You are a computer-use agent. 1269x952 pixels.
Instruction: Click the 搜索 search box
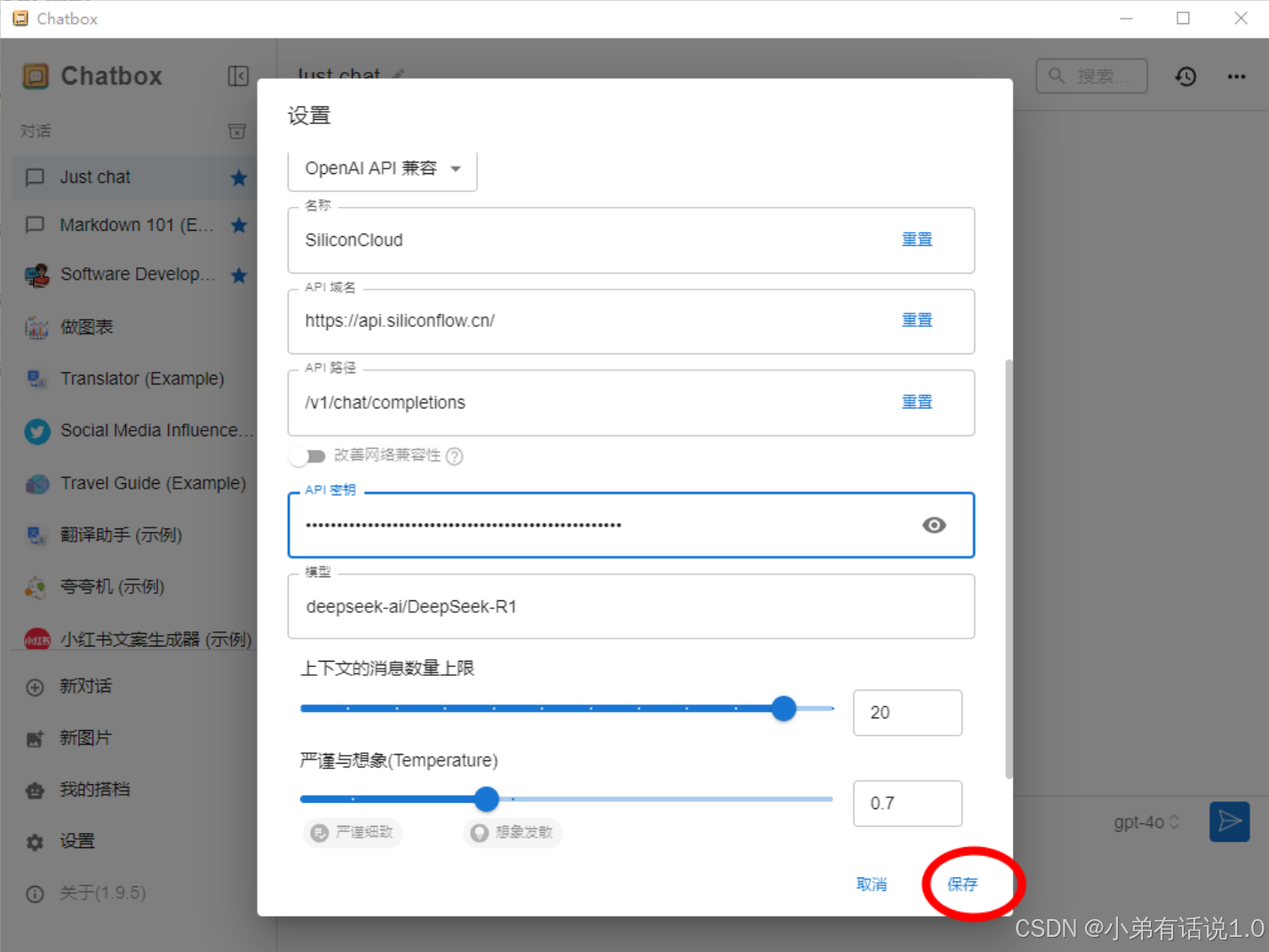click(1091, 76)
